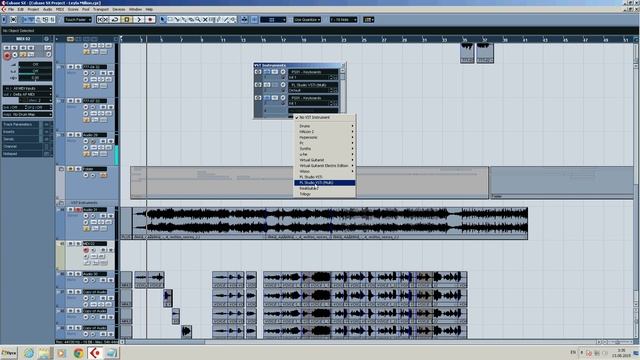Image resolution: width=640 pixels, height=360 pixels.
Task: Open the No Drum Map dropdown
Action: pyautogui.click(x=27, y=115)
